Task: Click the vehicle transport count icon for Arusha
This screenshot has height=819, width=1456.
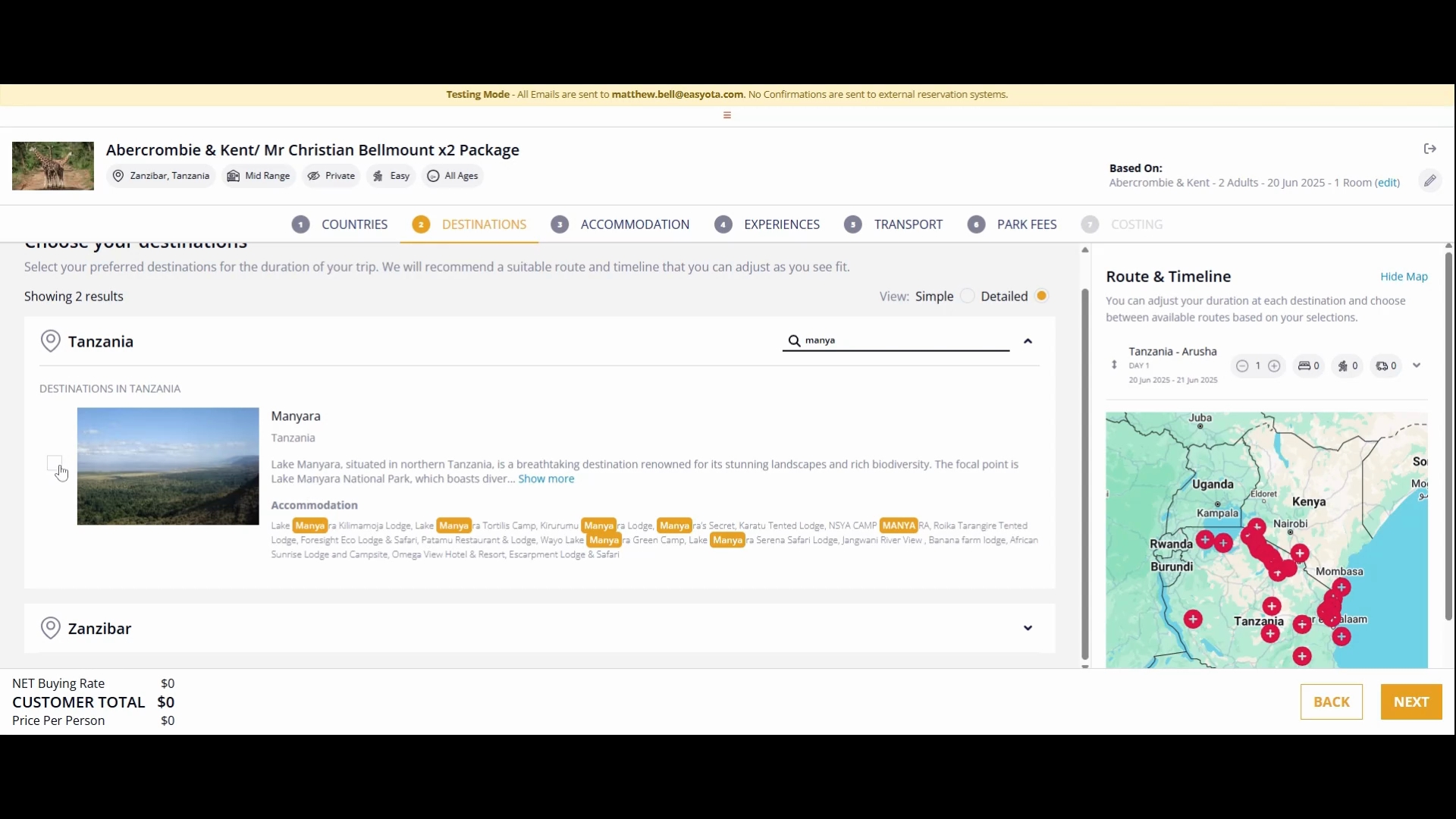Action: 1382,366
